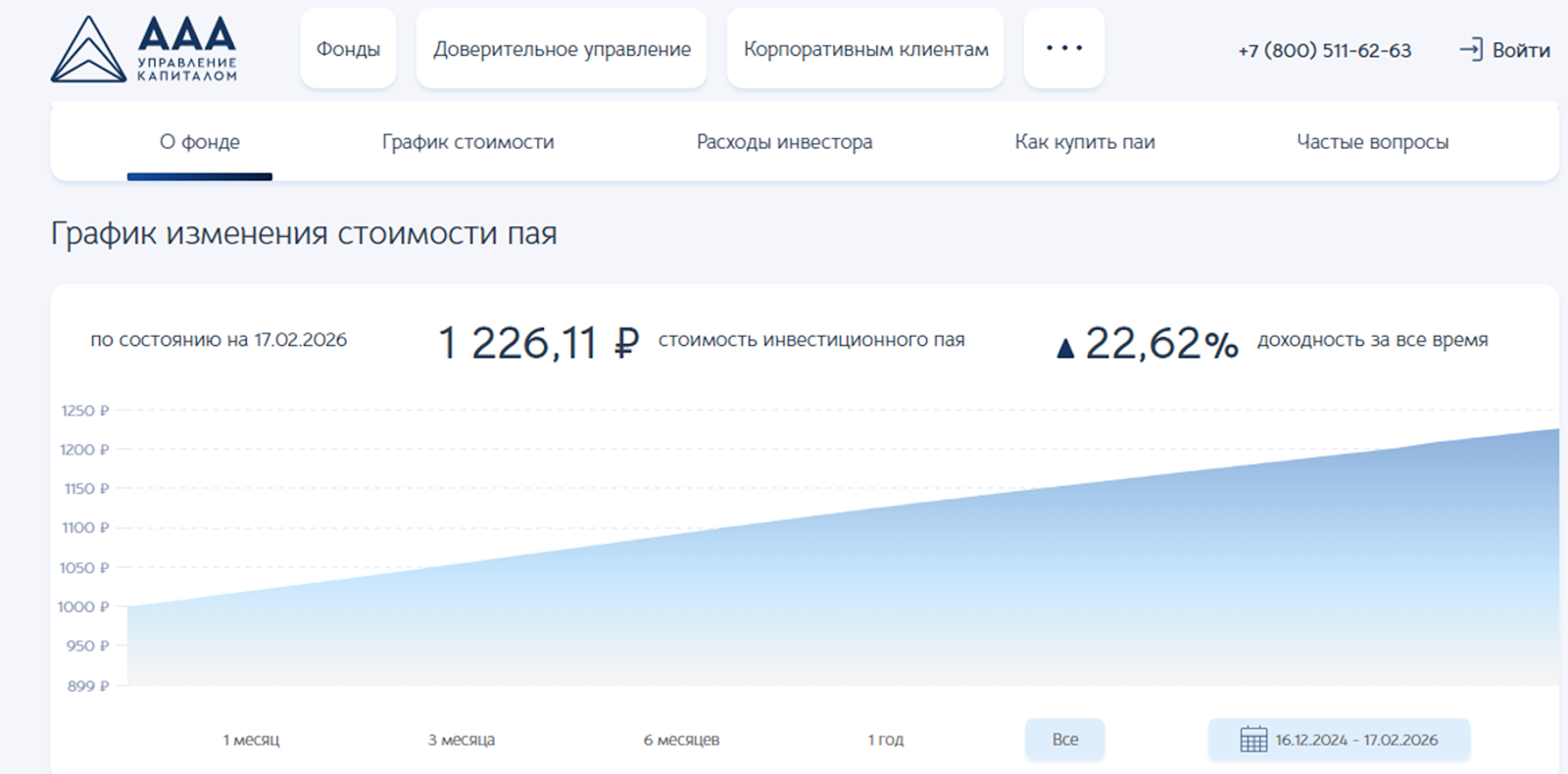Click the 1000 ₽ axis label
The image size is (1568, 774).
point(83,606)
